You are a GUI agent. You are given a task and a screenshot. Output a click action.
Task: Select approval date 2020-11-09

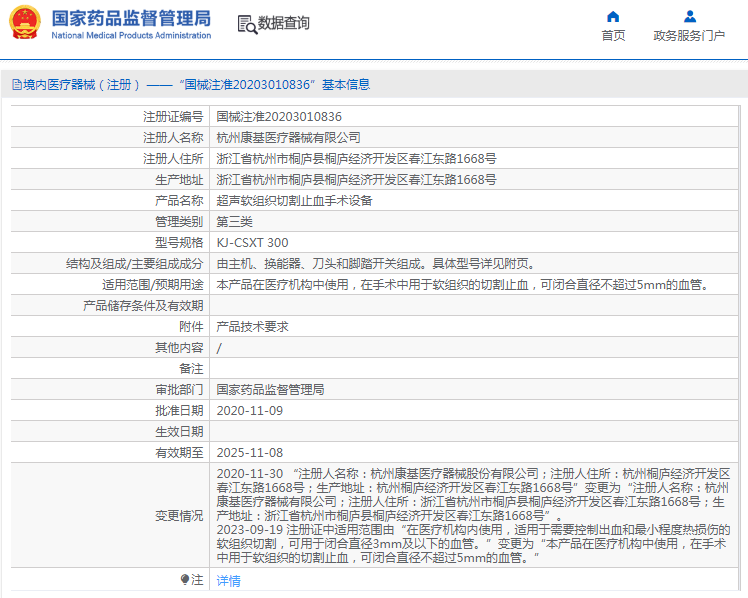[x=249, y=411]
